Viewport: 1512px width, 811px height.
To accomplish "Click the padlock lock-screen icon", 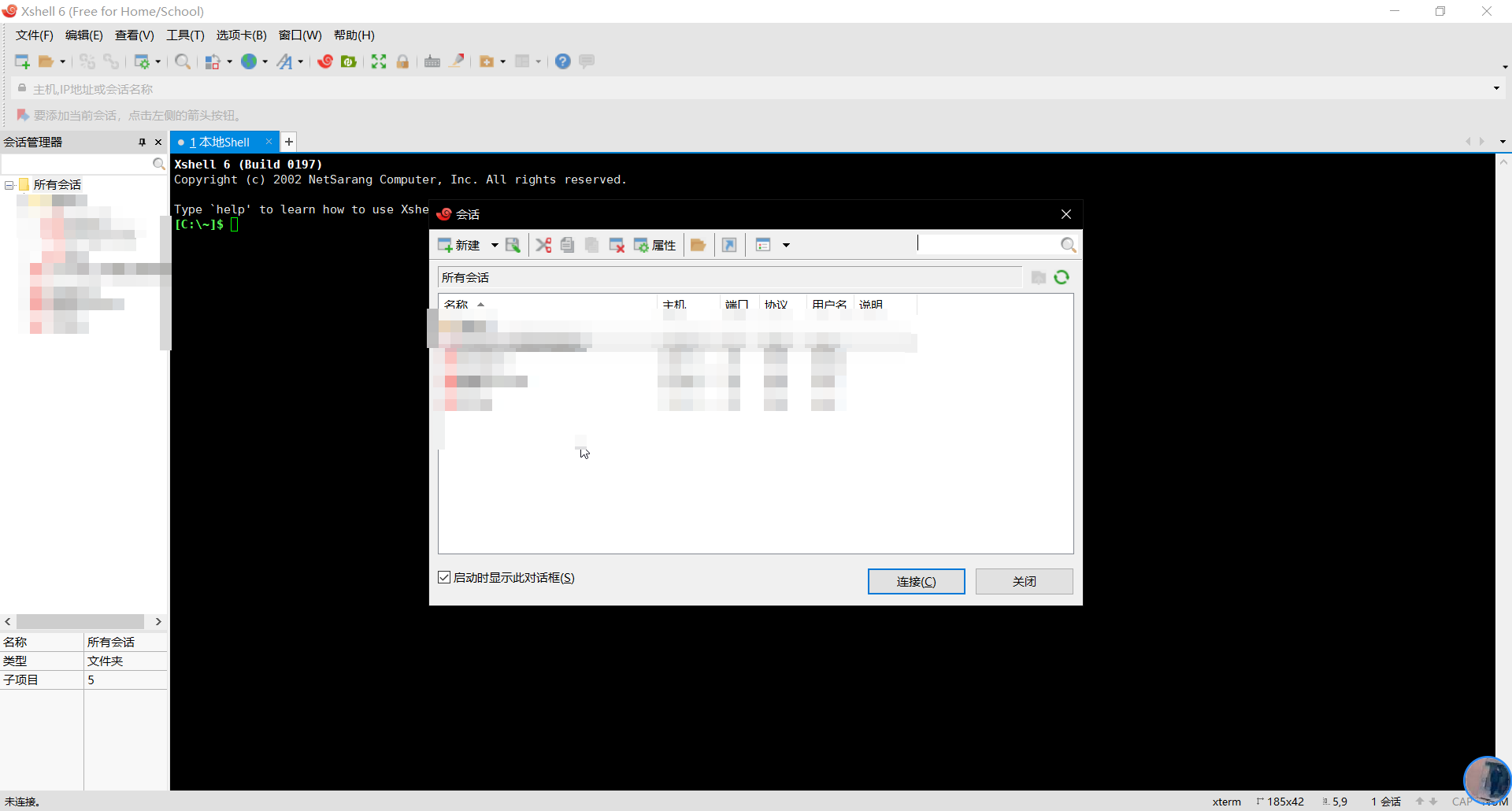I will [x=402, y=61].
